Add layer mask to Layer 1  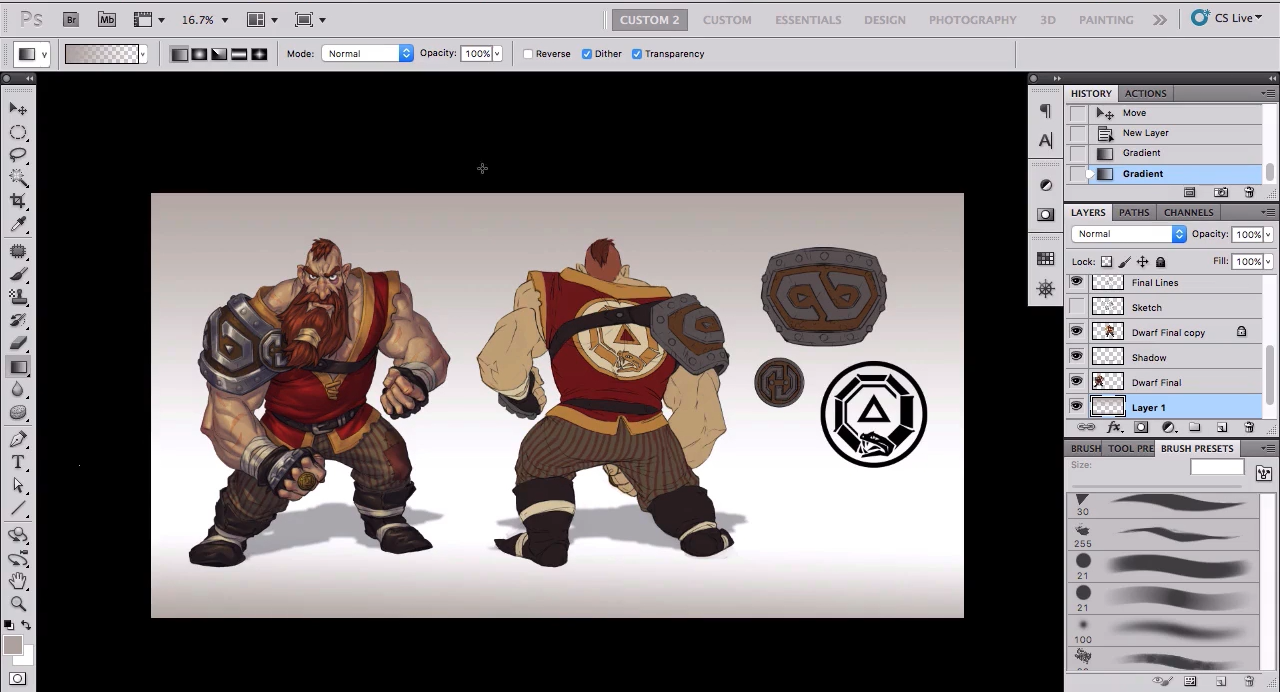click(x=1141, y=428)
